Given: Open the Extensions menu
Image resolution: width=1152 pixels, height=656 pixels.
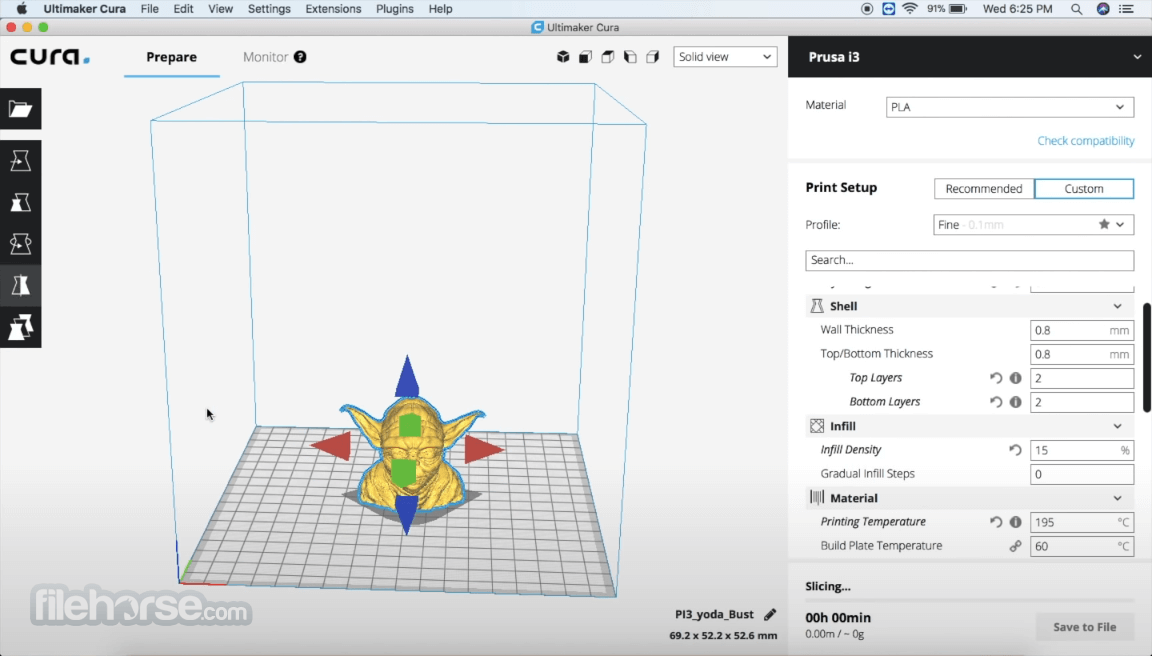Looking at the screenshot, I should pyautogui.click(x=333, y=9).
